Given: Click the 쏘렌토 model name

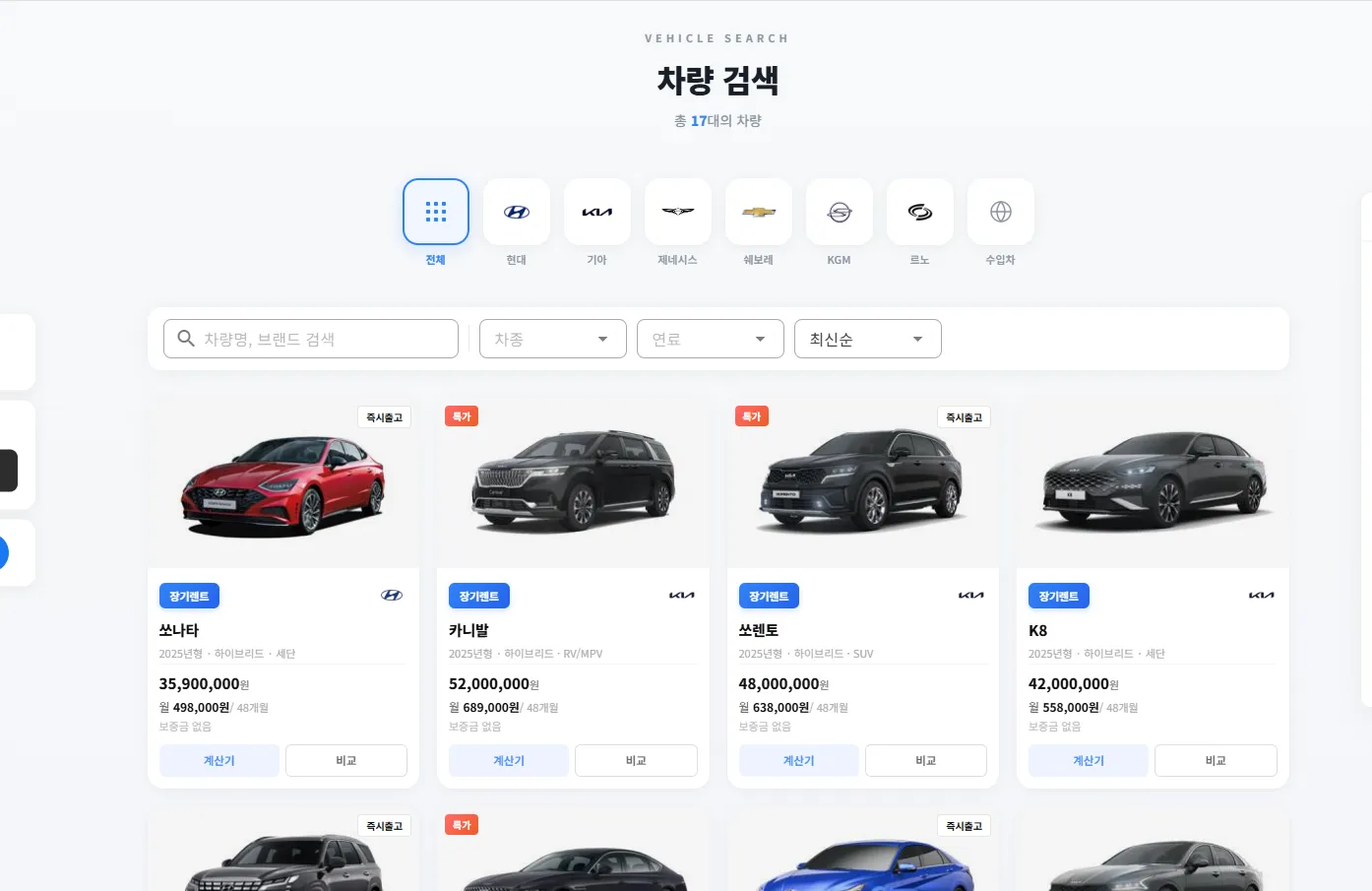Looking at the screenshot, I should click(x=759, y=630).
